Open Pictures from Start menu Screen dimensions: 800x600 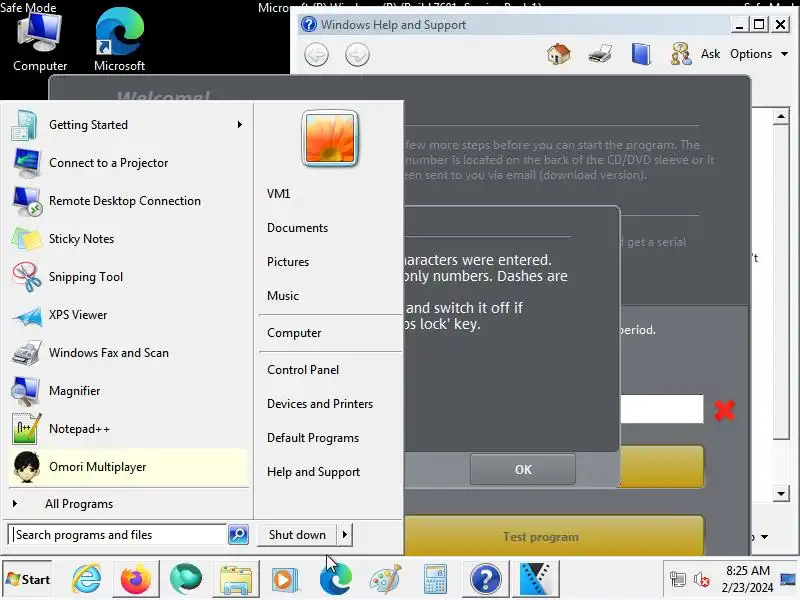(x=288, y=262)
